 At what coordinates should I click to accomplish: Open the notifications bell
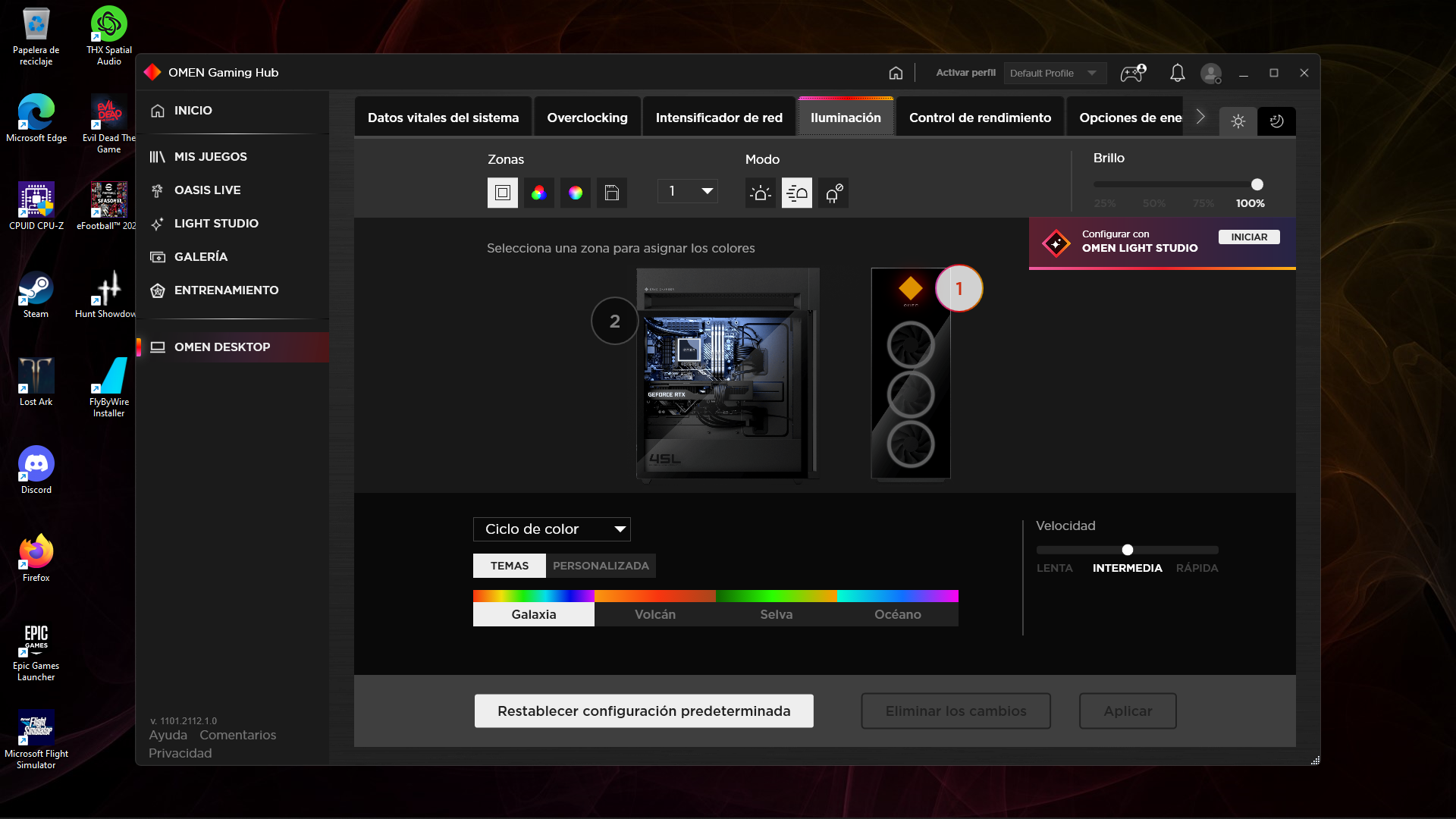click(x=1177, y=73)
